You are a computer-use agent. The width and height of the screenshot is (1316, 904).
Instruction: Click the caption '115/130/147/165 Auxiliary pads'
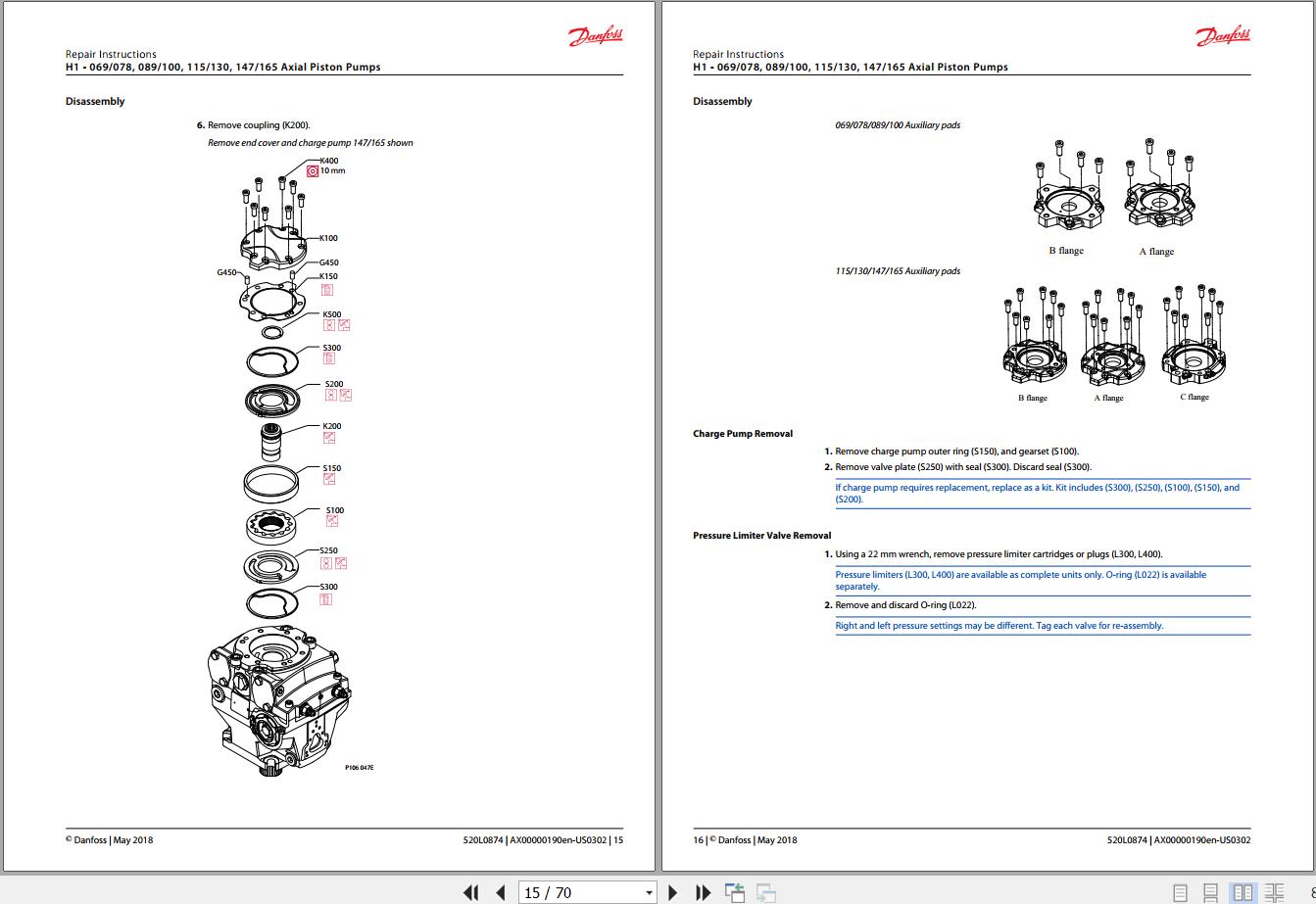click(x=898, y=271)
